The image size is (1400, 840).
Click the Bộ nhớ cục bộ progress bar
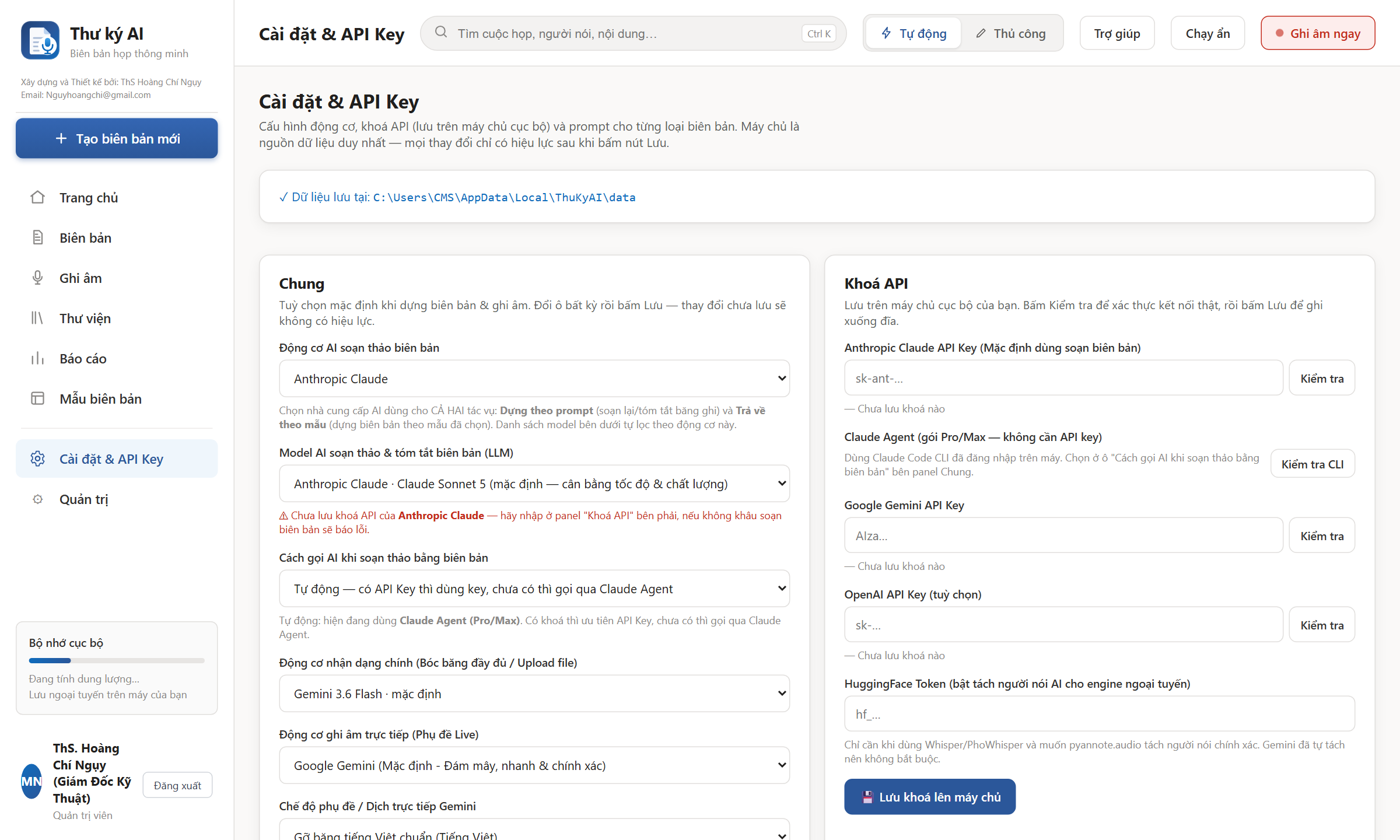pos(117,661)
